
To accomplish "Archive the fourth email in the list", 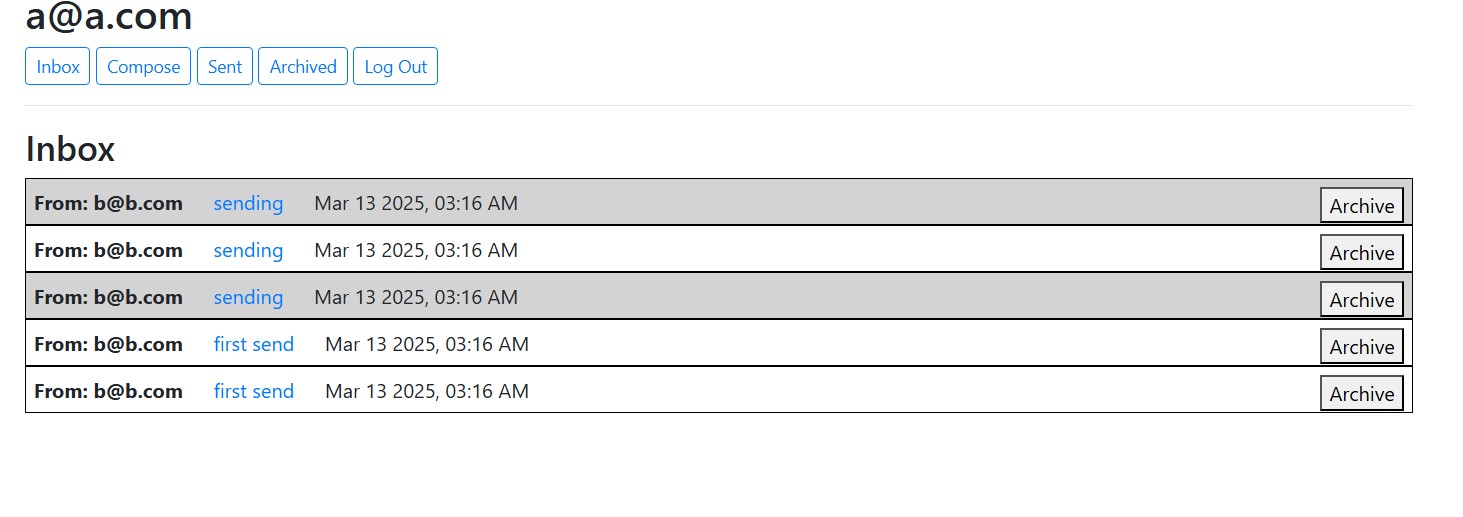I will pos(1361,347).
